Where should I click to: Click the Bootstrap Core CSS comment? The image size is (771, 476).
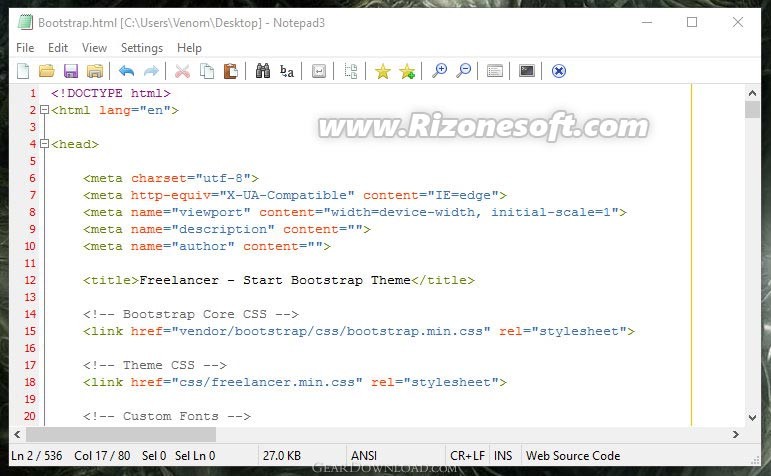pyautogui.click(x=191, y=314)
